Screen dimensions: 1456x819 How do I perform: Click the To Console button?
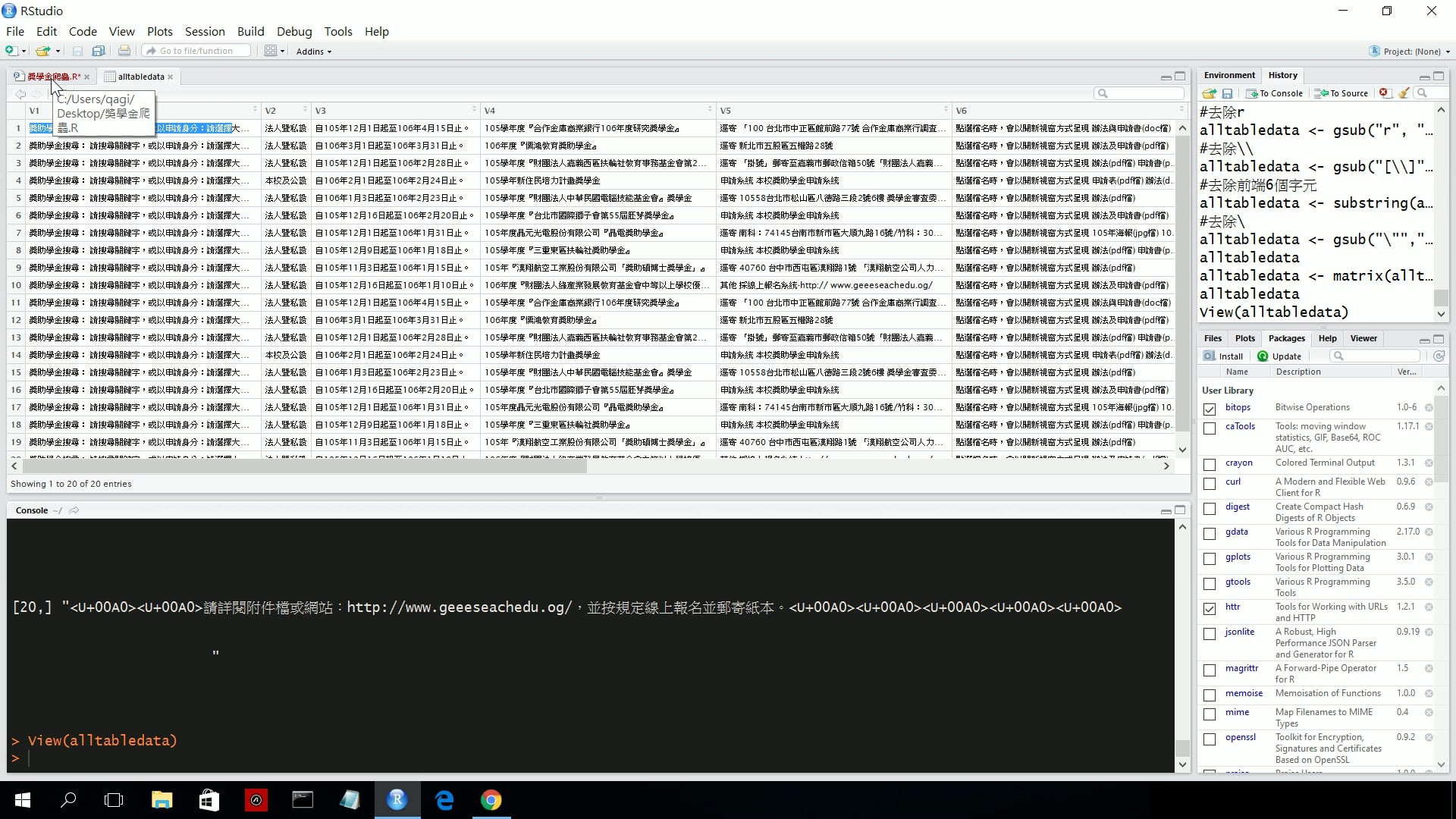(x=1275, y=93)
